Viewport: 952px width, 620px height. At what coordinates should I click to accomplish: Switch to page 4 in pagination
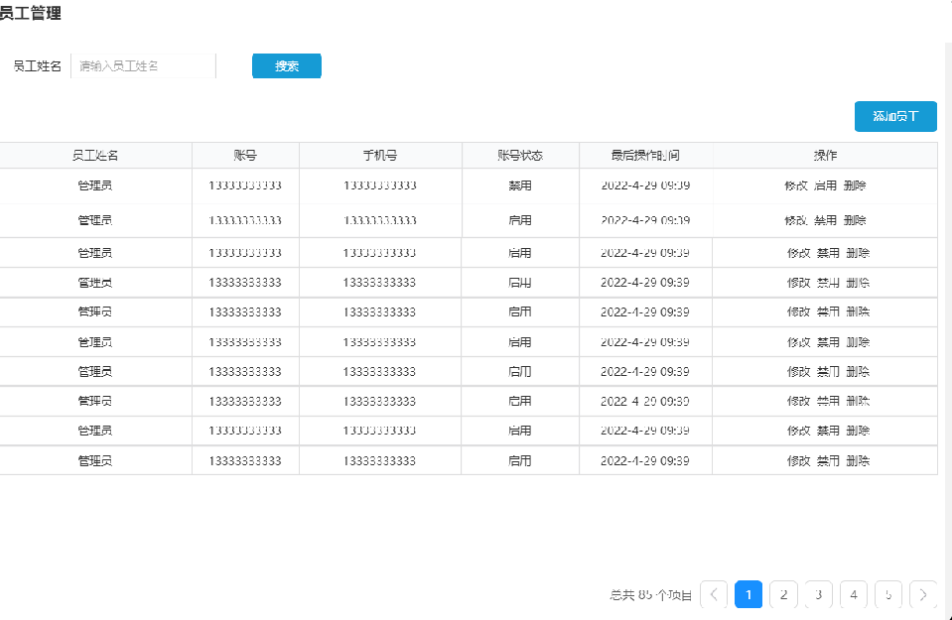point(853,594)
